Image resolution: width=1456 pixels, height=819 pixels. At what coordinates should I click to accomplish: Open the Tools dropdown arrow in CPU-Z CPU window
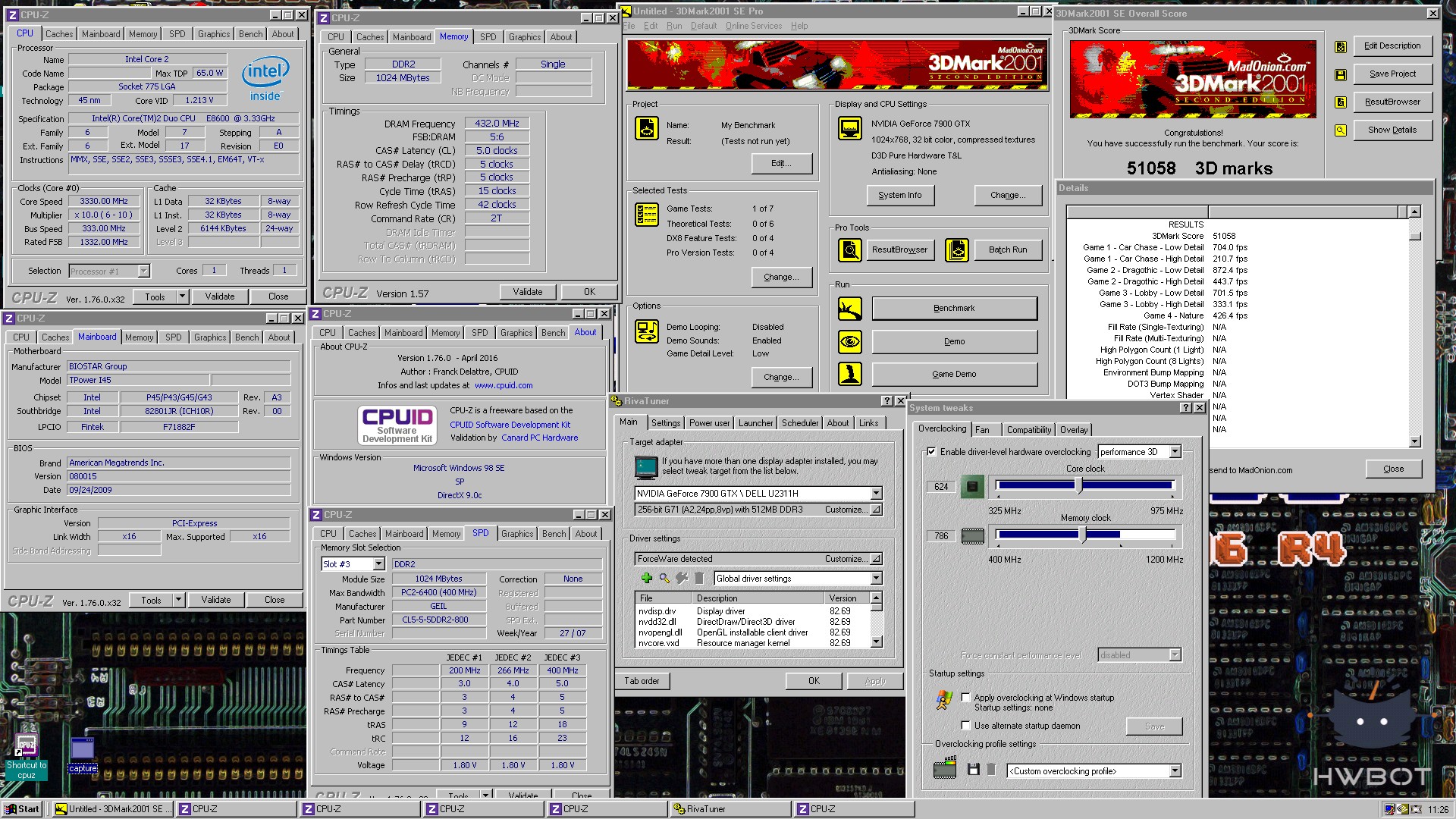(x=182, y=297)
